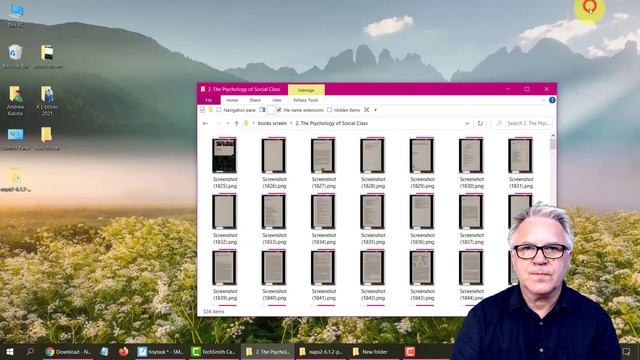Click 'books screen' in address path
The image size is (640, 360).
click(272, 123)
